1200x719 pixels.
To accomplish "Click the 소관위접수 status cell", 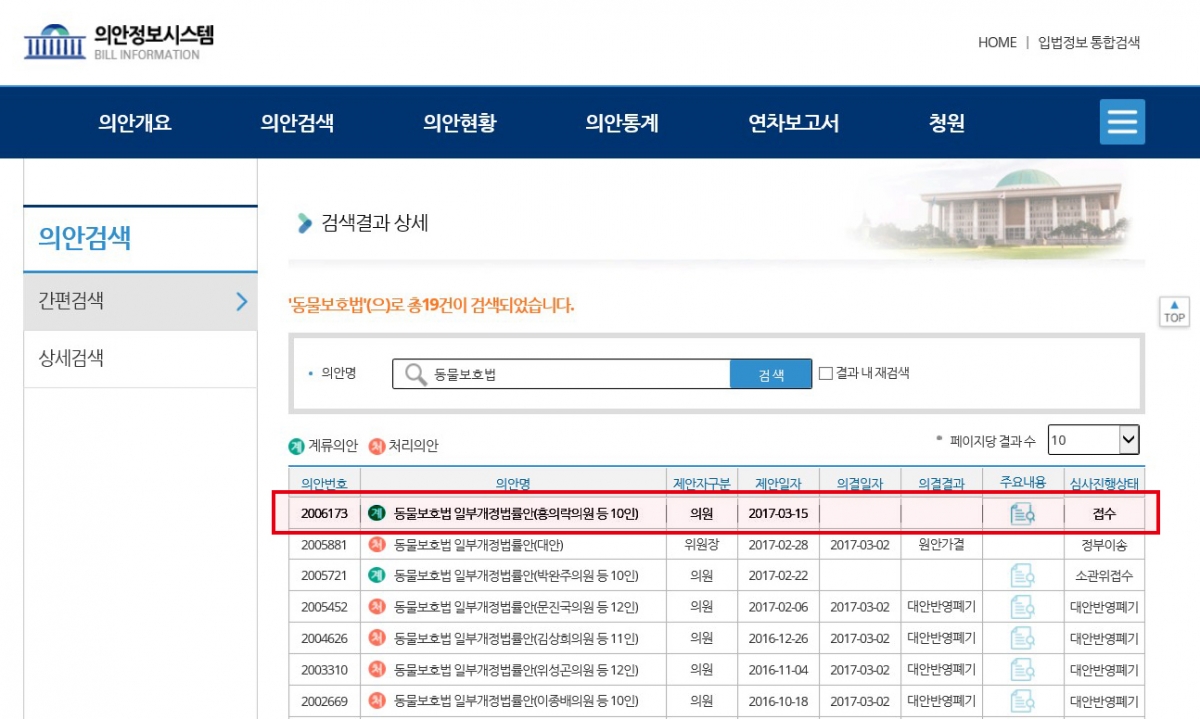I will (x=1104, y=576).
